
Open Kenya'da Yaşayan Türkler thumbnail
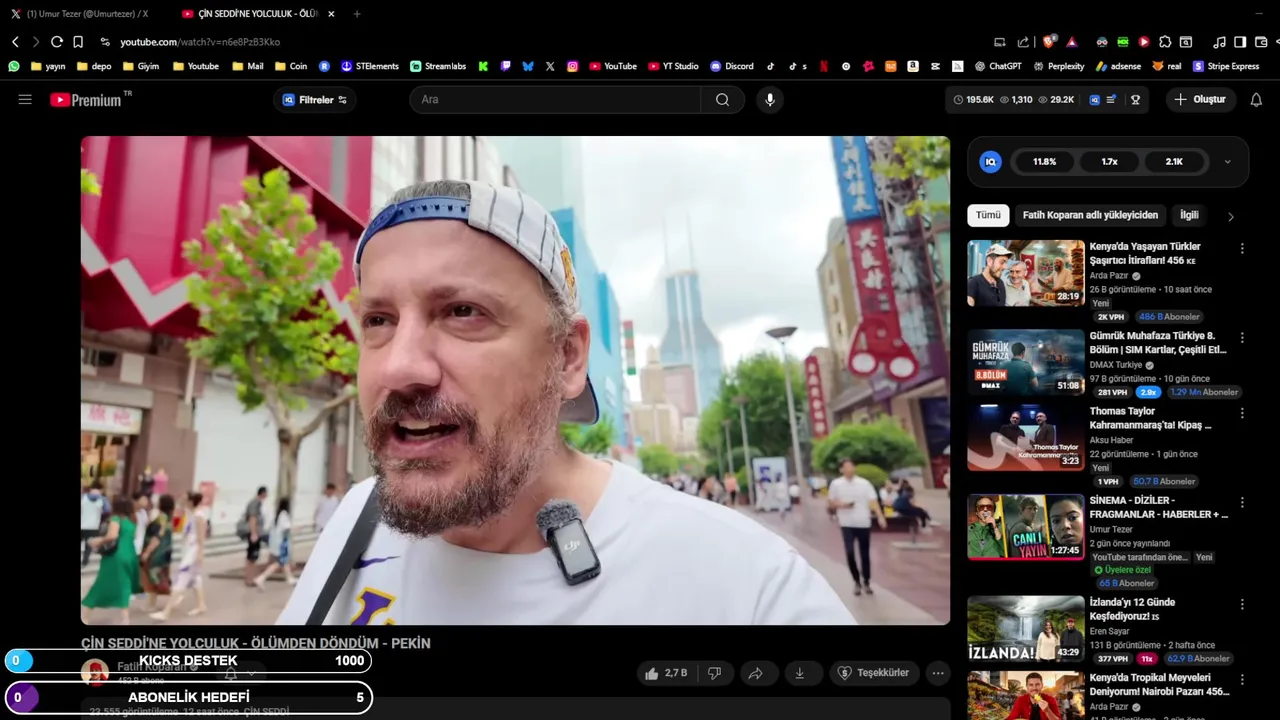click(1026, 273)
